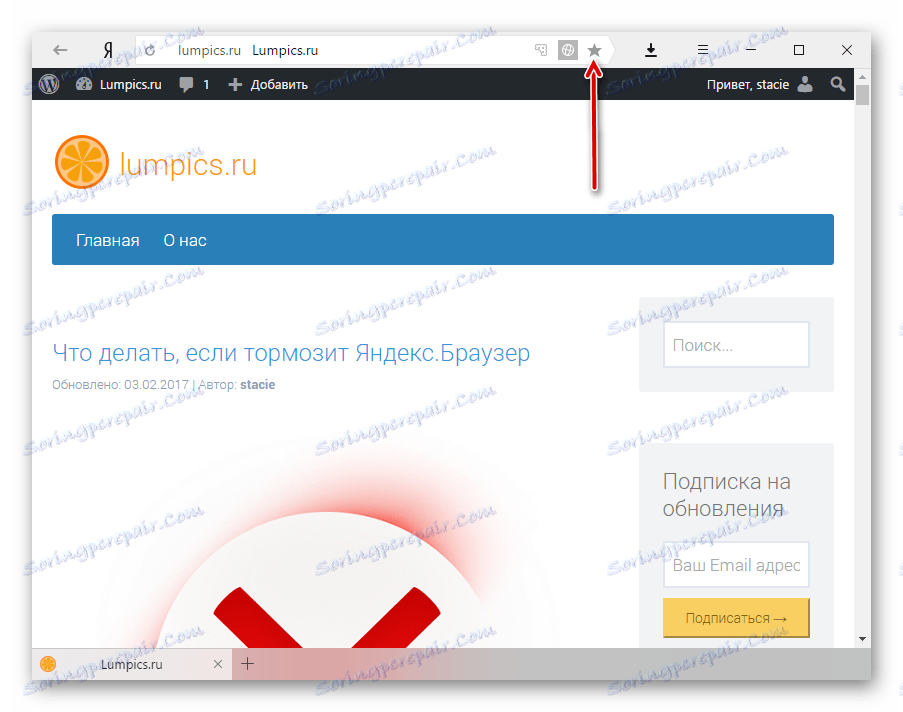903x712 pixels.
Task: Open article Что делать, если тормозит Яндекс.Браузер
Action: [x=291, y=353]
